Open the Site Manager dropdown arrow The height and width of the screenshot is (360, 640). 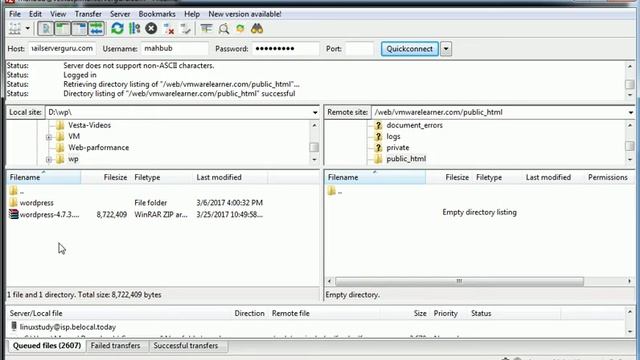tap(27, 29)
